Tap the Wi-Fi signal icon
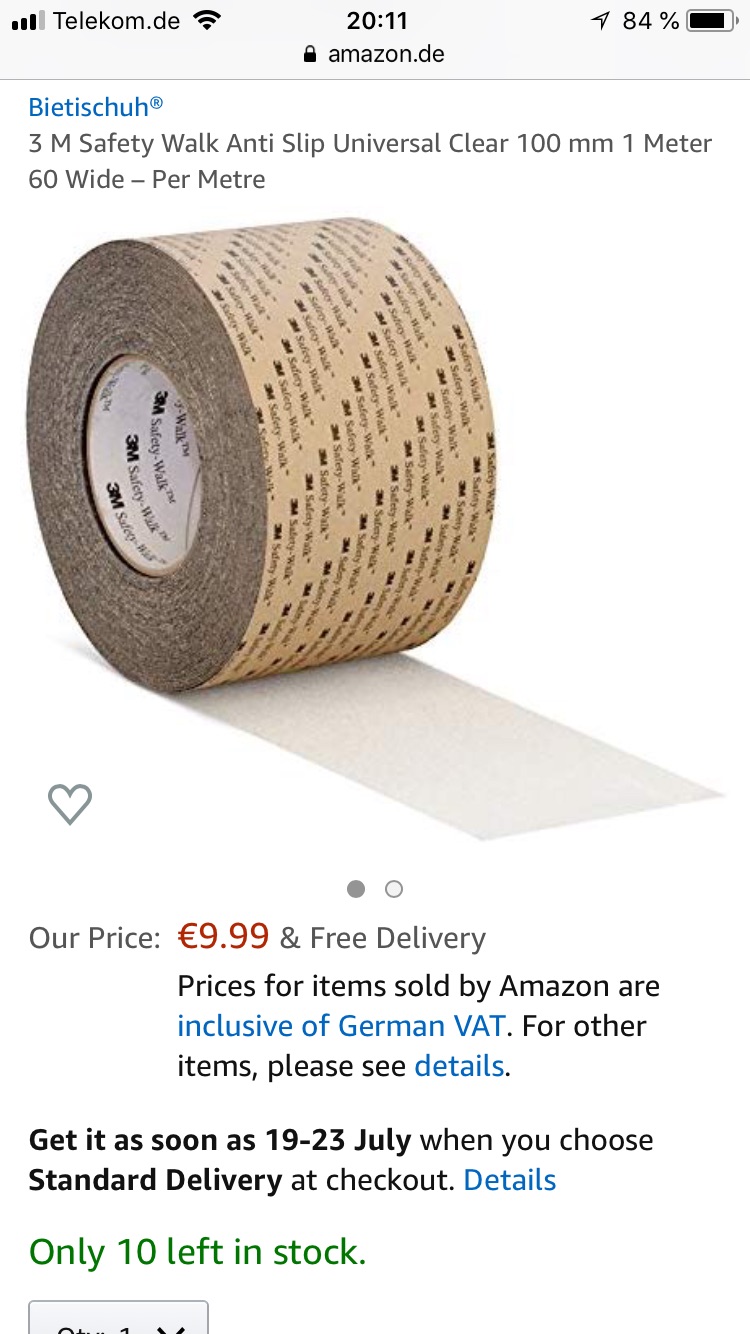Screen dimensions: 750x1334 (x=207, y=20)
